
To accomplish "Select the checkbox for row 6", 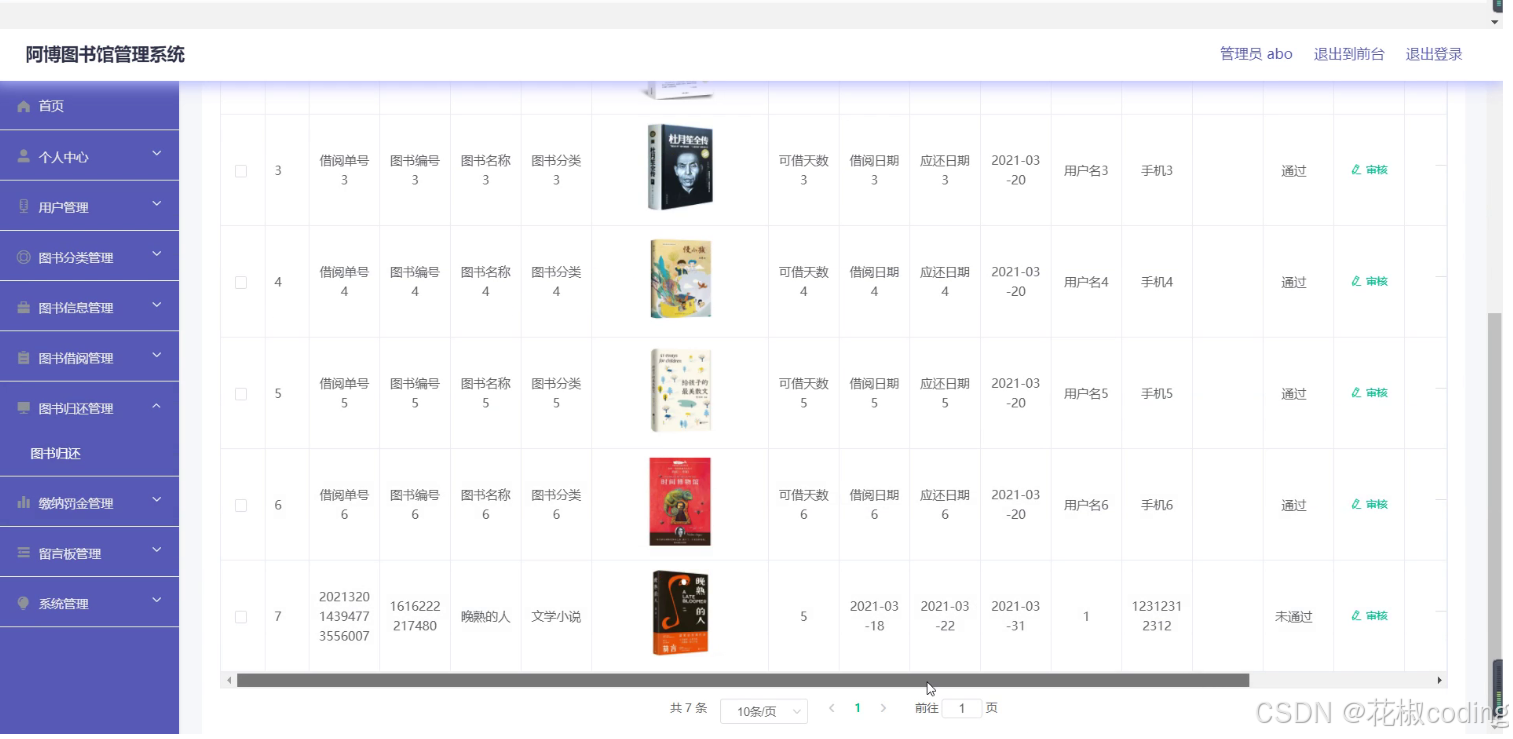I will [241, 506].
